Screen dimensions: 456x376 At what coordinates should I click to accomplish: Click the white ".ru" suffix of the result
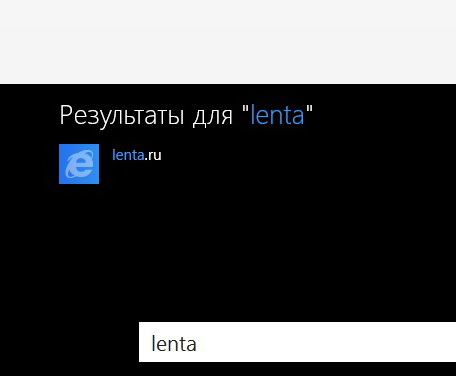(x=153, y=156)
